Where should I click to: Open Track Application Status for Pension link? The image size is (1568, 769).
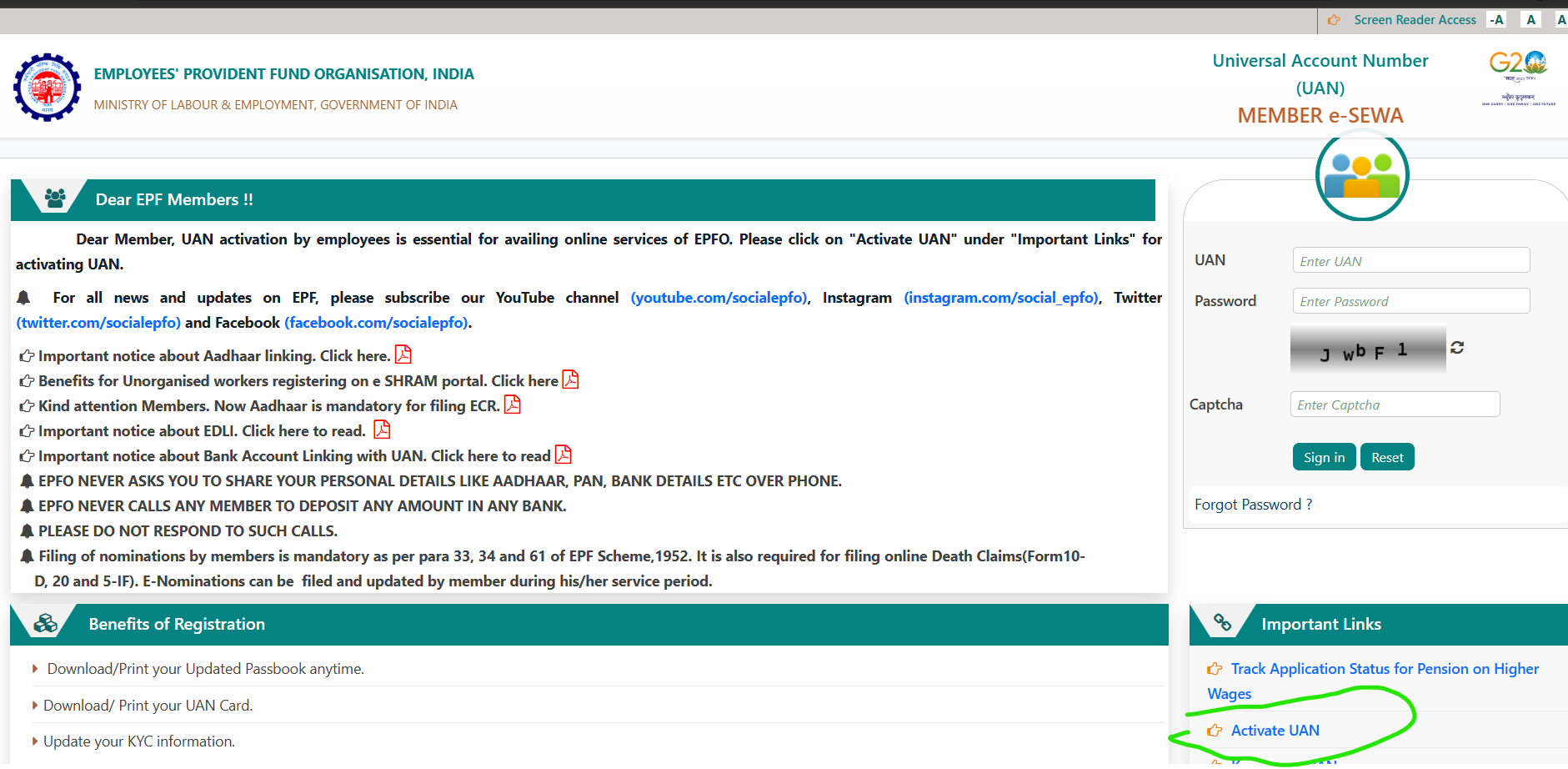click(1372, 681)
